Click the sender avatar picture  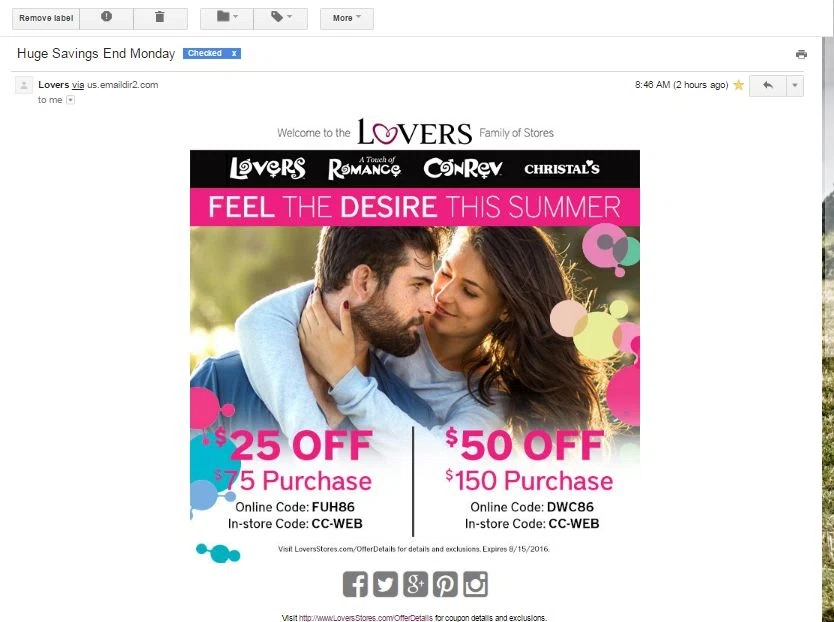[x=23, y=85]
